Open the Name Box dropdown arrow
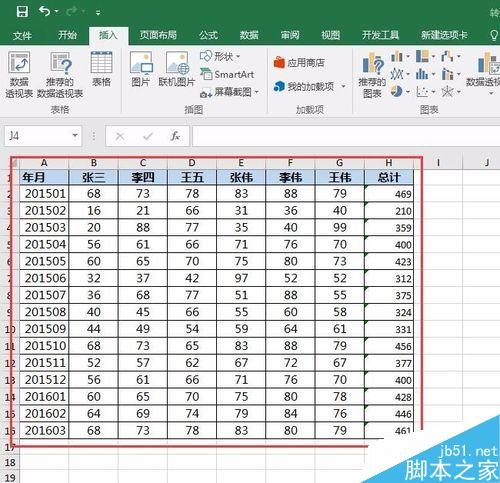500x483 pixels. pyautogui.click(x=75, y=136)
